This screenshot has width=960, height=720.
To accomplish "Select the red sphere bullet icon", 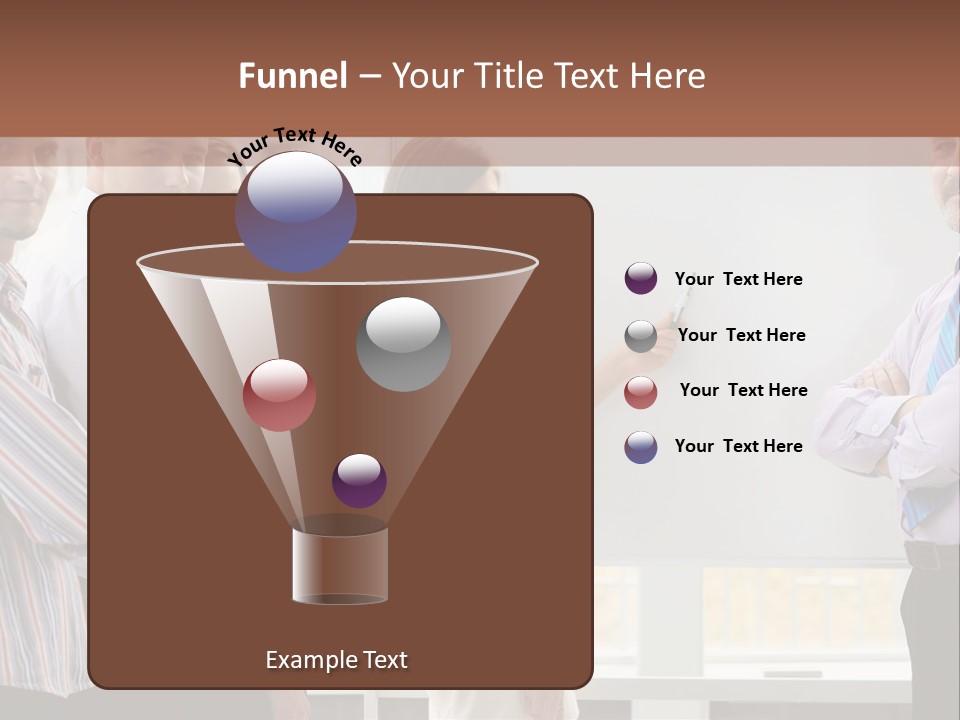I will point(641,391).
